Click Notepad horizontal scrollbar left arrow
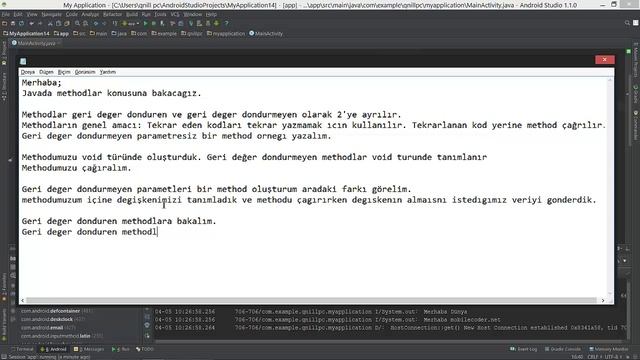This screenshot has height=360, width=640. click(22, 300)
